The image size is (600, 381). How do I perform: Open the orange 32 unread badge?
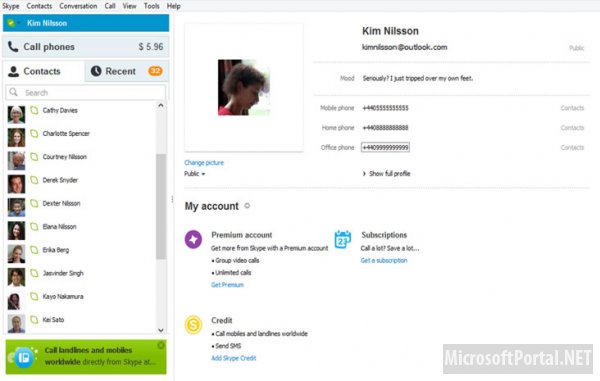(155, 71)
